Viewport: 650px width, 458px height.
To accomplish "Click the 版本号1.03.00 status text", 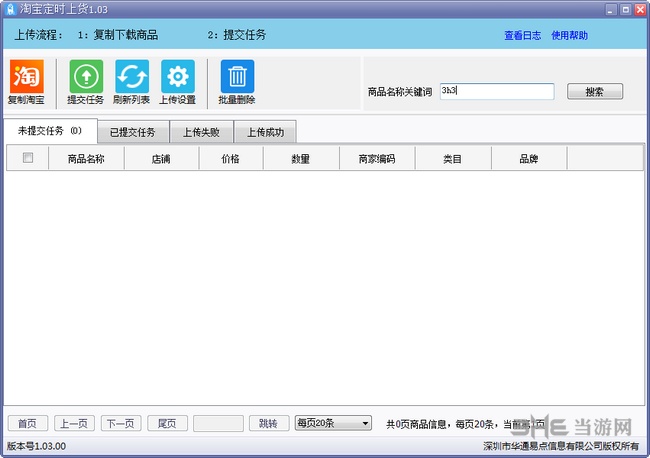I will click(36, 446).
